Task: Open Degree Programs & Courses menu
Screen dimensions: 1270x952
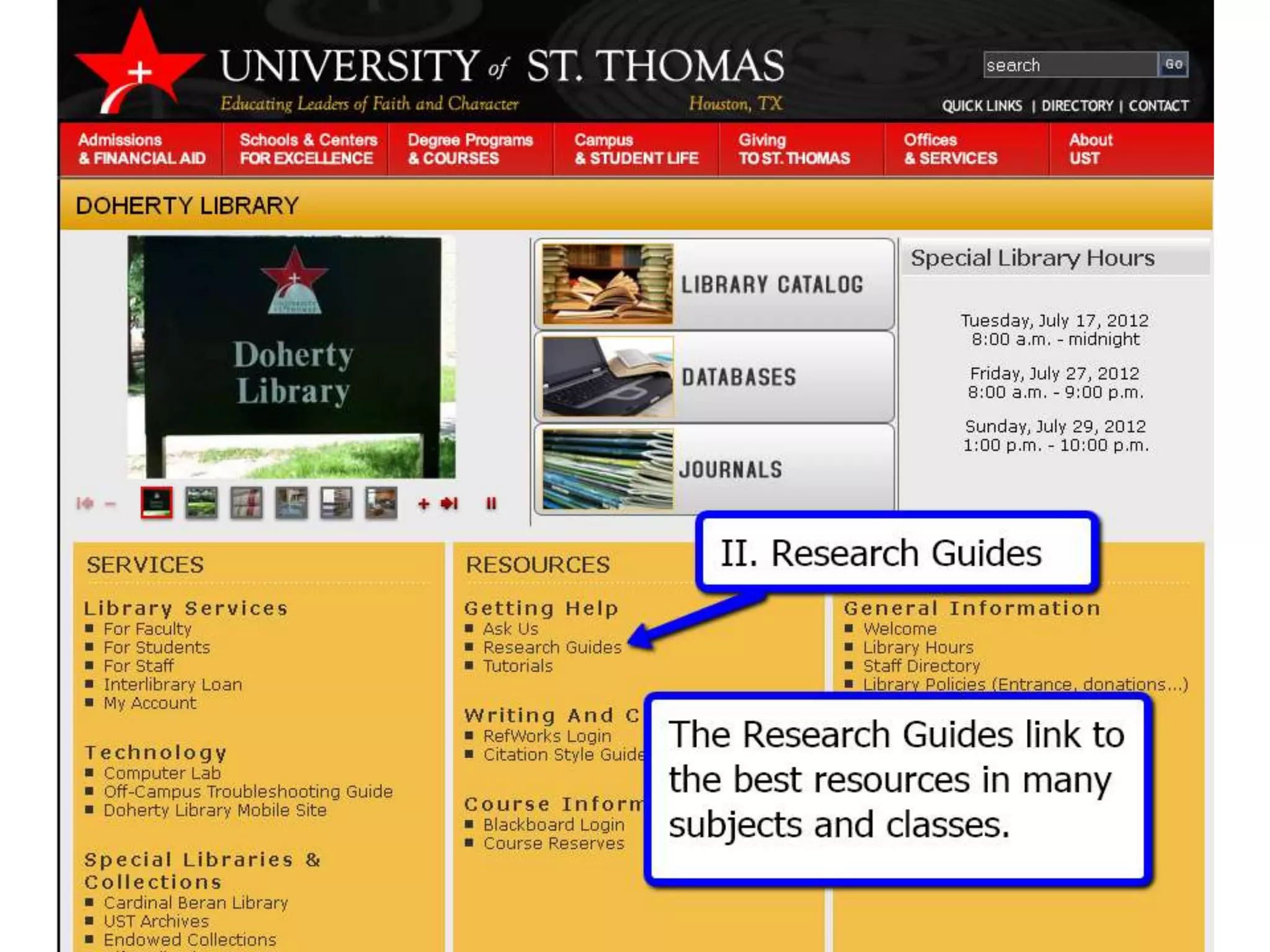Action: coord(470,149)
